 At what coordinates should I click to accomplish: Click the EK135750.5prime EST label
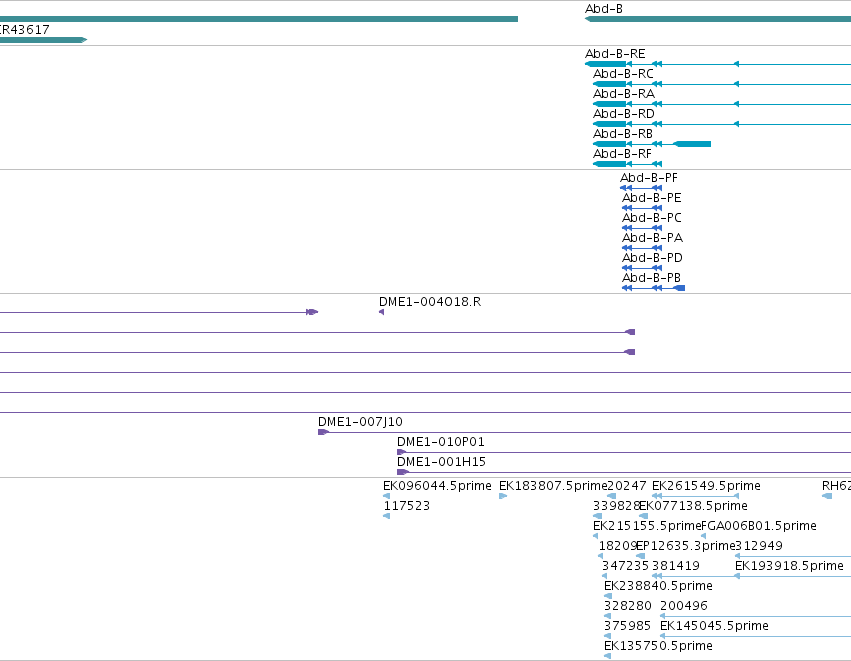pyautogui.click(x=658, y=646)
